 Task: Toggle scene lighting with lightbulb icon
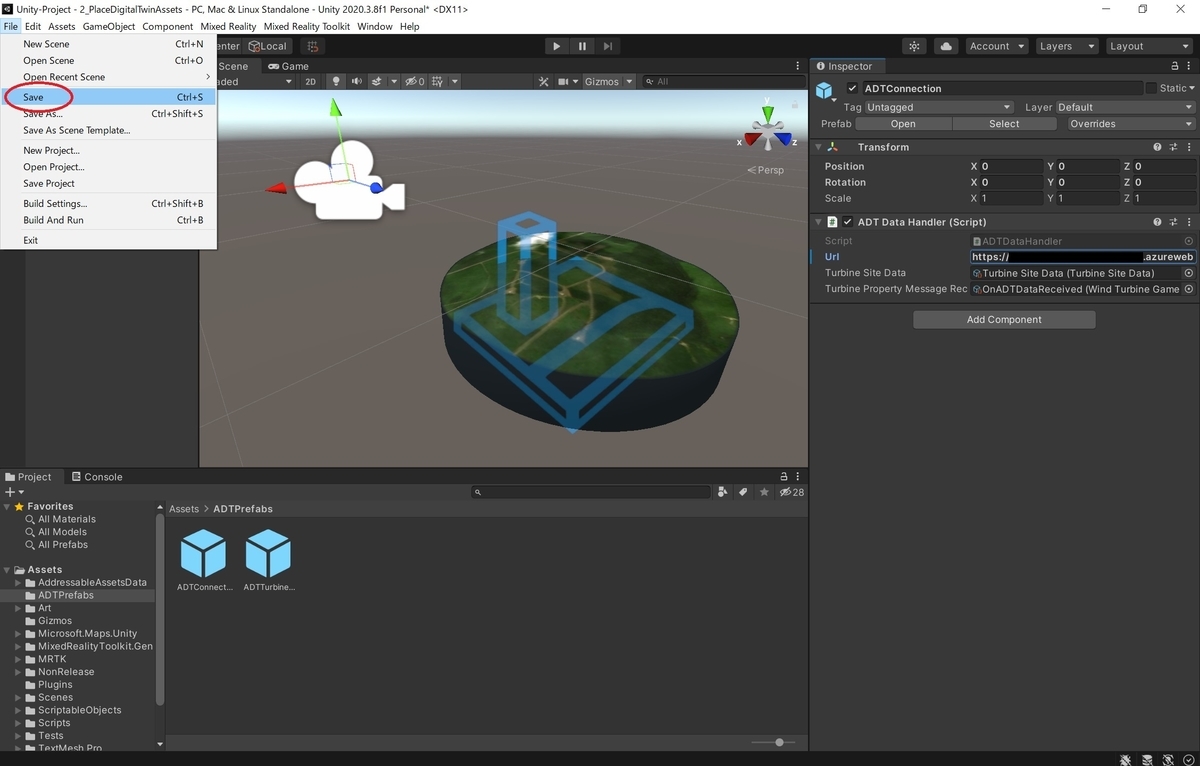(x=336, y=81)
